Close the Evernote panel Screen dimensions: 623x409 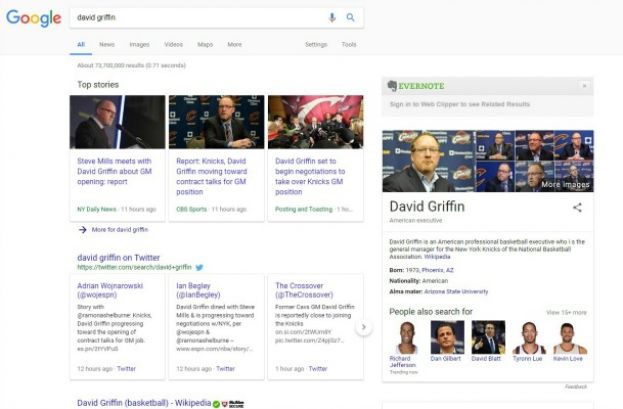coord(584,86)
